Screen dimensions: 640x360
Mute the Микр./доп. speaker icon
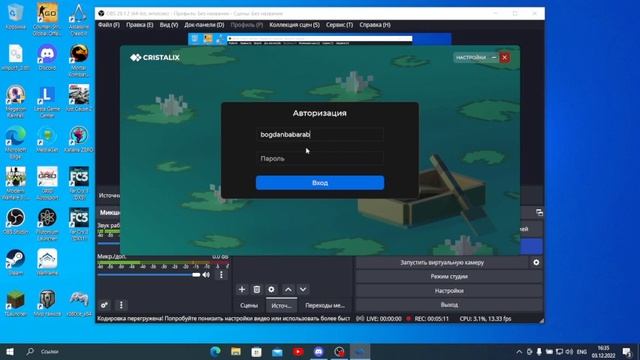(x=206, y=275)
